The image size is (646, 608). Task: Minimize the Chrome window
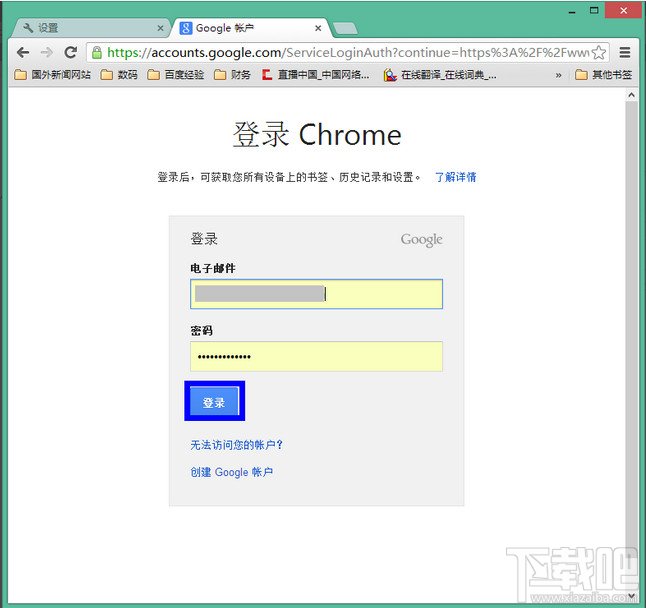(572, 11)
